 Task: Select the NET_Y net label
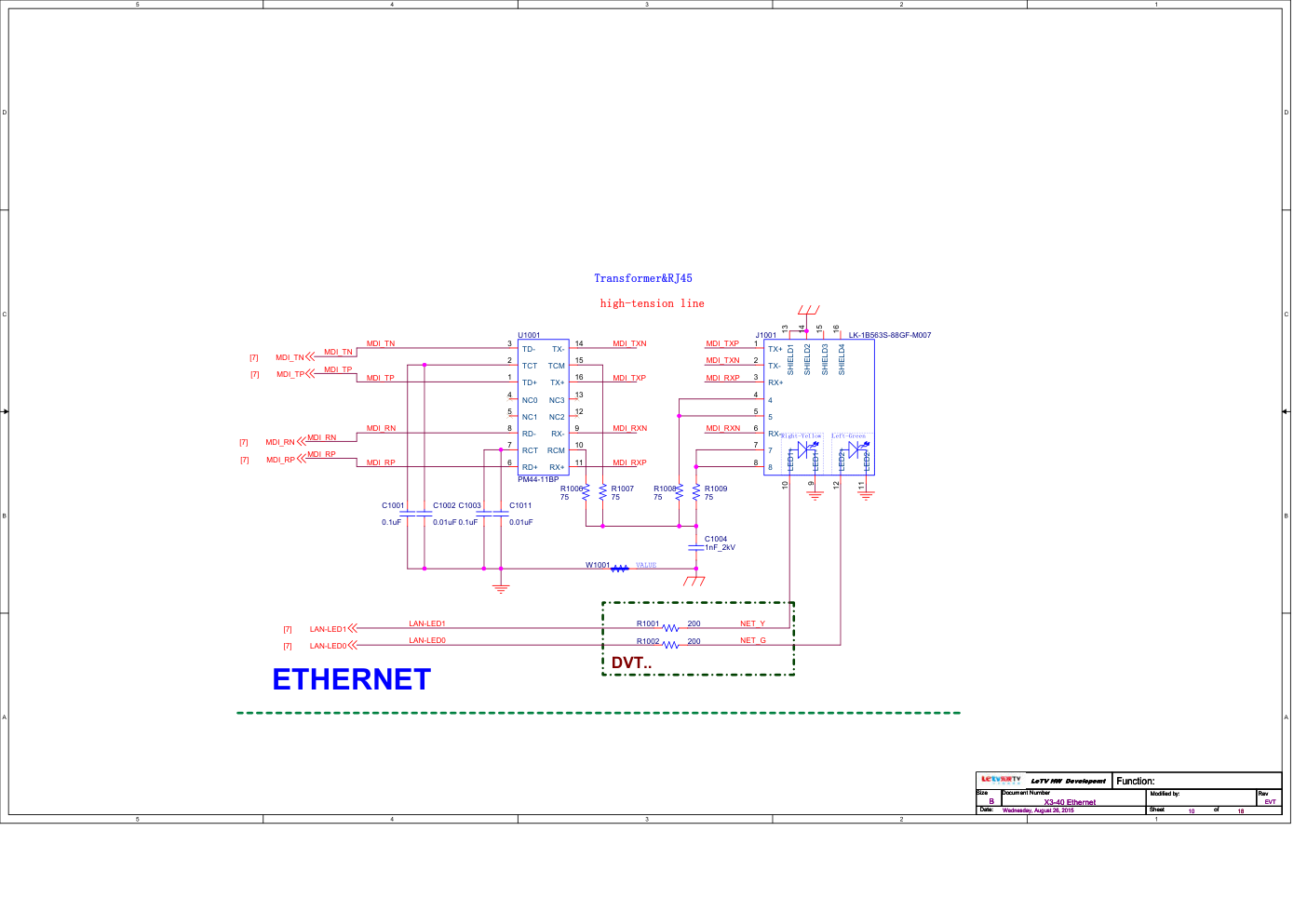pyautogui.click(x=752, y=623)
